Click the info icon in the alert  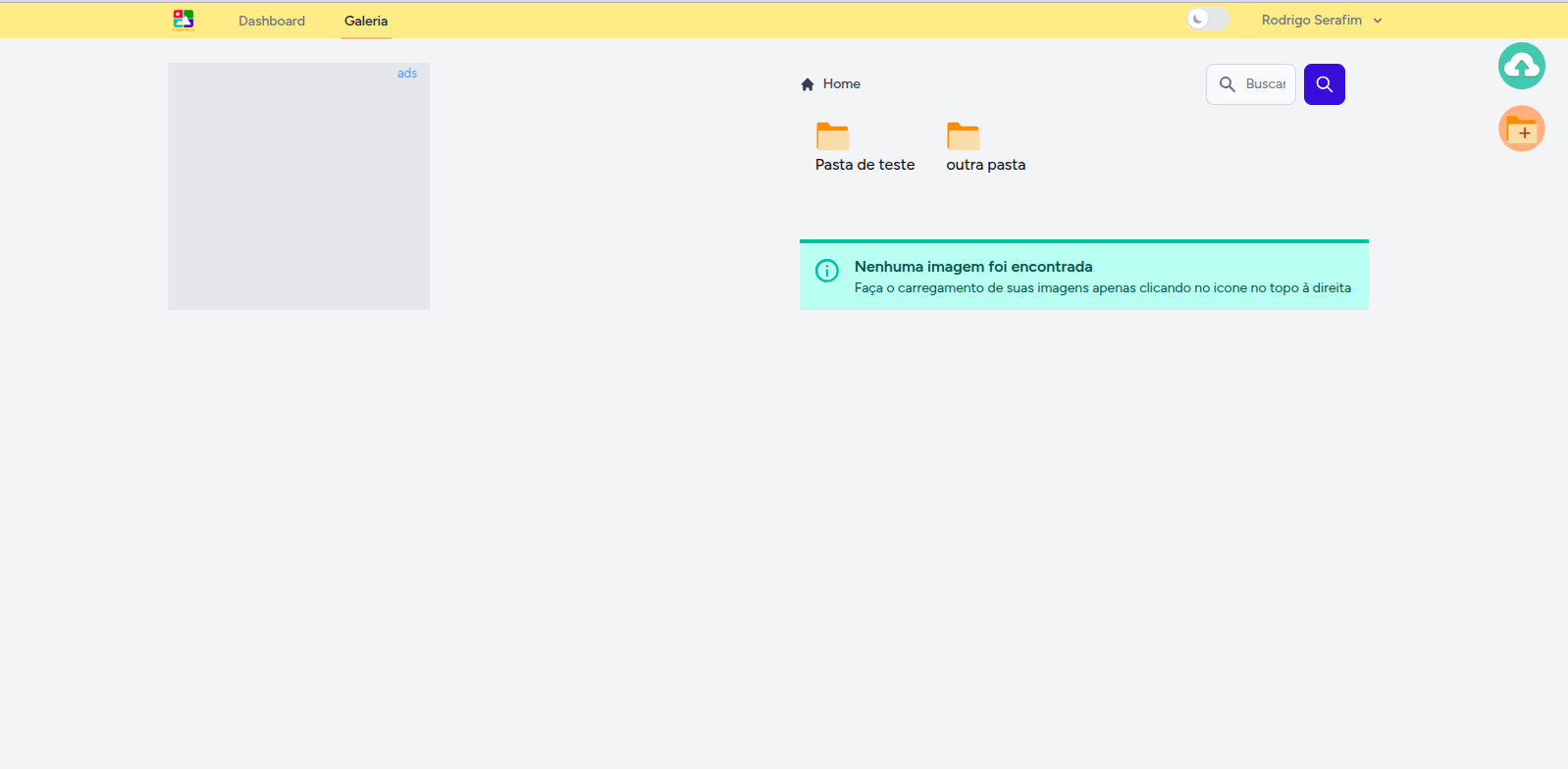827,271
